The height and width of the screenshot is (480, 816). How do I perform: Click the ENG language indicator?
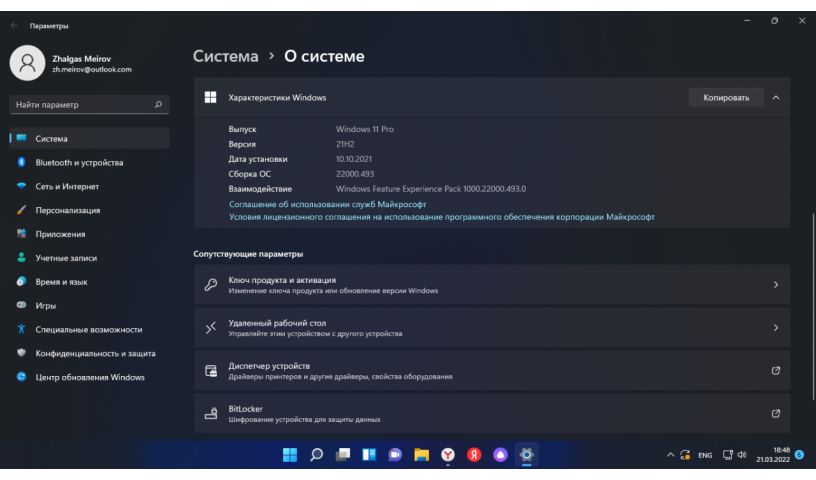(x=705, y=455)
